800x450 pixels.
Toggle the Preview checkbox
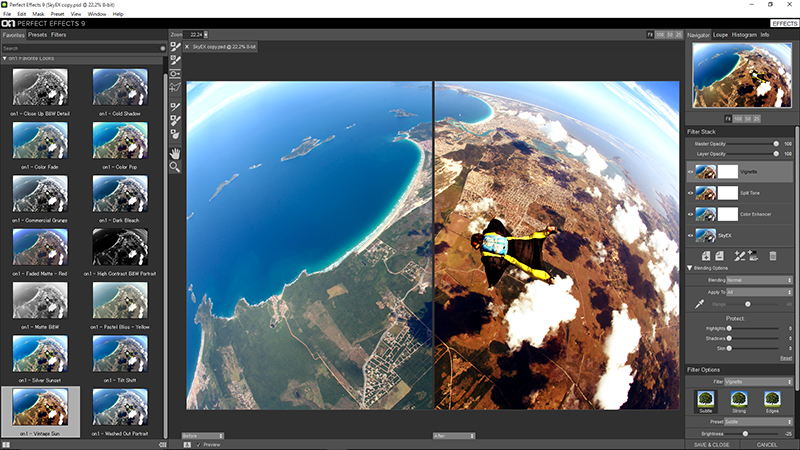coord(198,445)
